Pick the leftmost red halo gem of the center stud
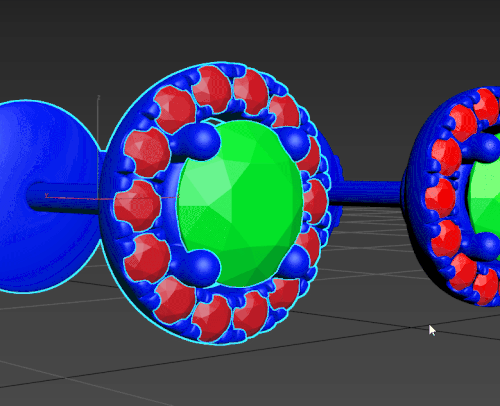The height and width of the screenshot is (406, 500). [x=137, y=205]
